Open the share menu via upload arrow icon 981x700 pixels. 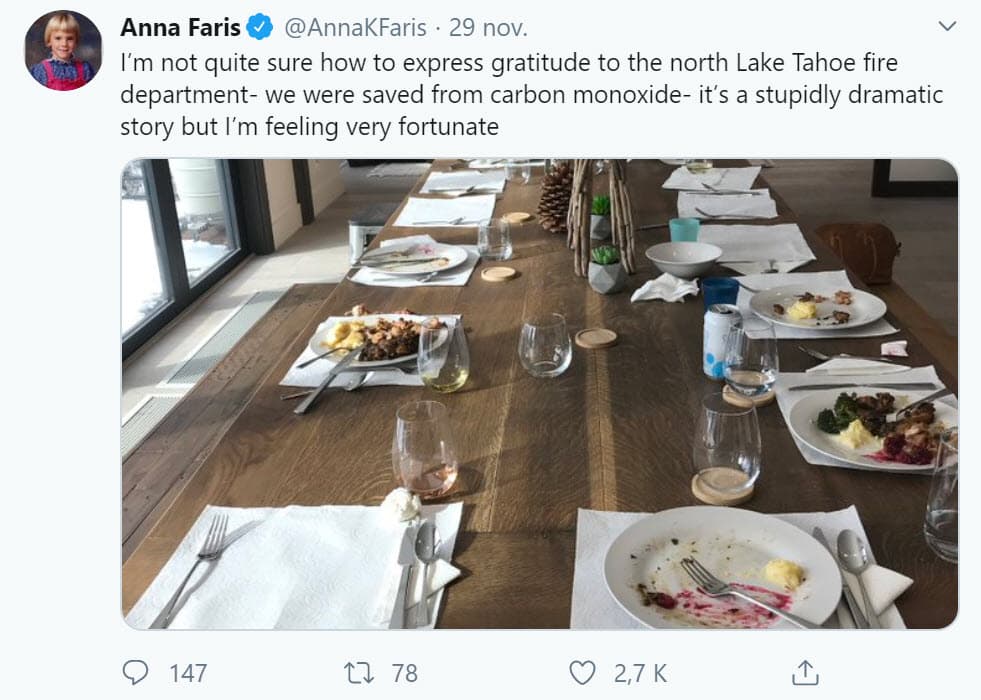(x=805, y=672)
